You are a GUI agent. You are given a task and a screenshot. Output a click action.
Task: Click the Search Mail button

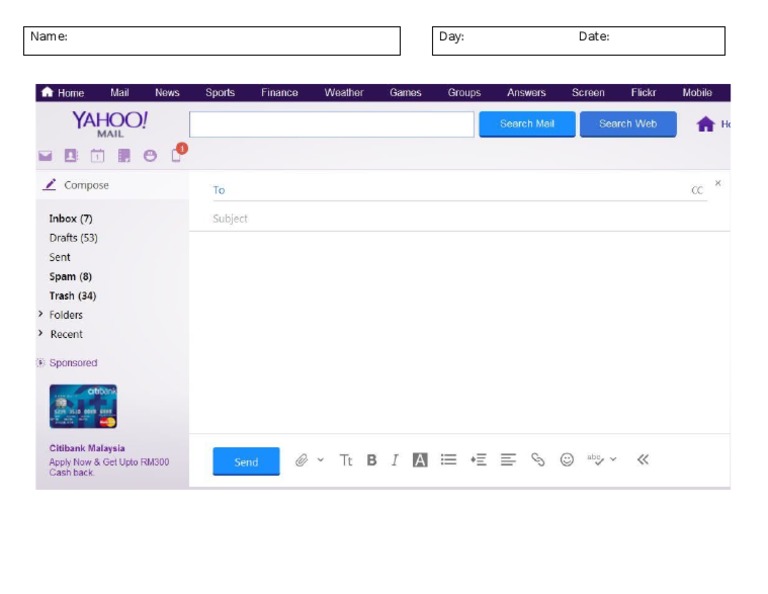pos(527,124)
